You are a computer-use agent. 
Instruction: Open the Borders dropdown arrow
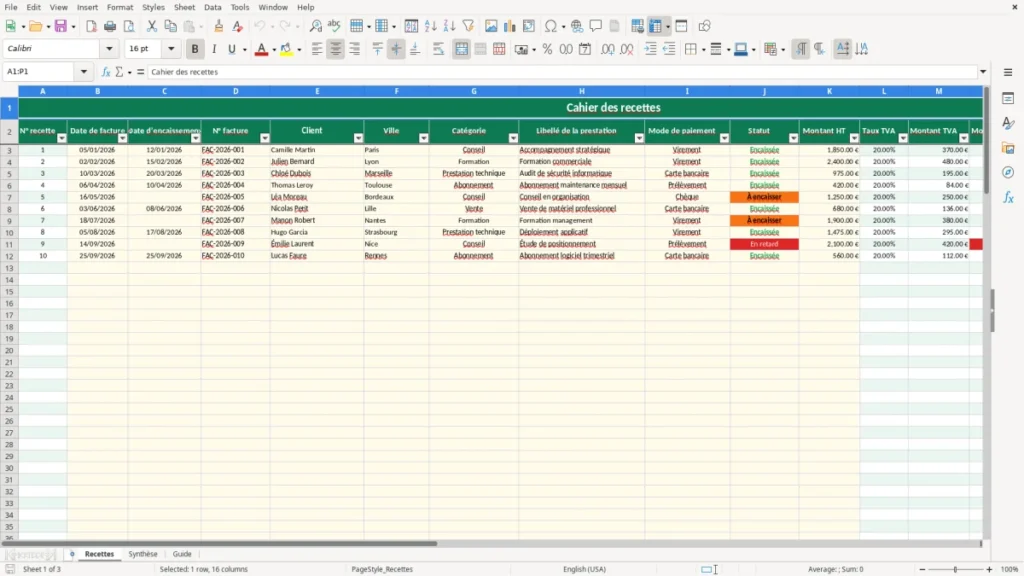click(703, 50)
